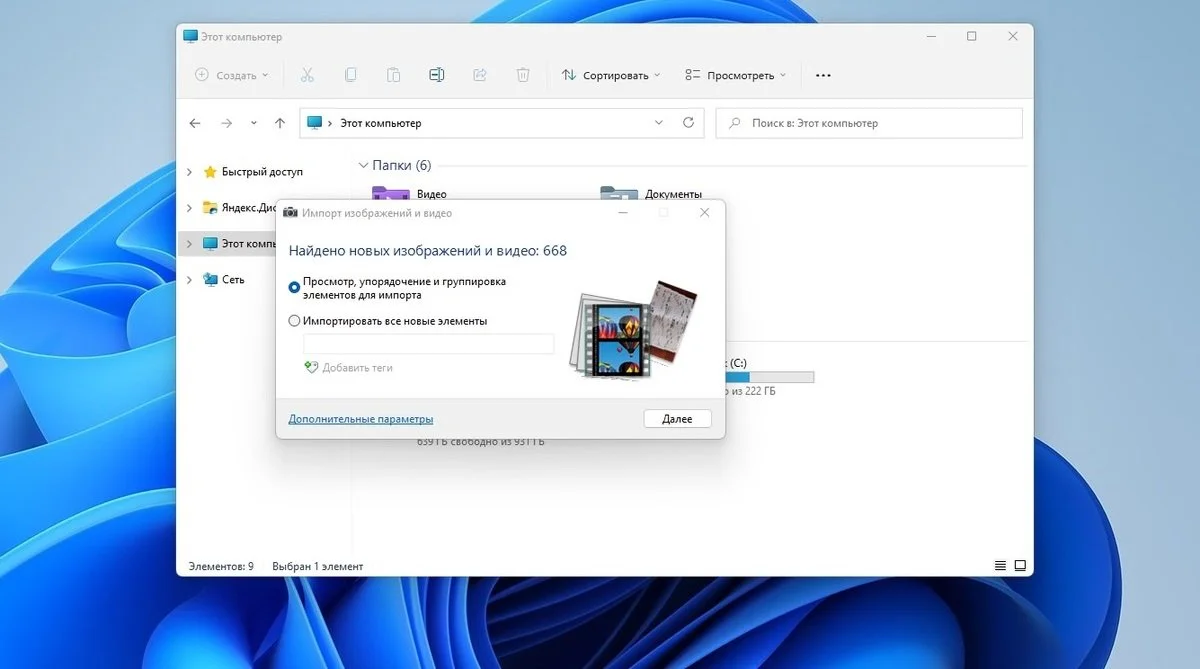Open the three-dot more options menu
Screen dimensions: 1200x669
pos(823,75)
